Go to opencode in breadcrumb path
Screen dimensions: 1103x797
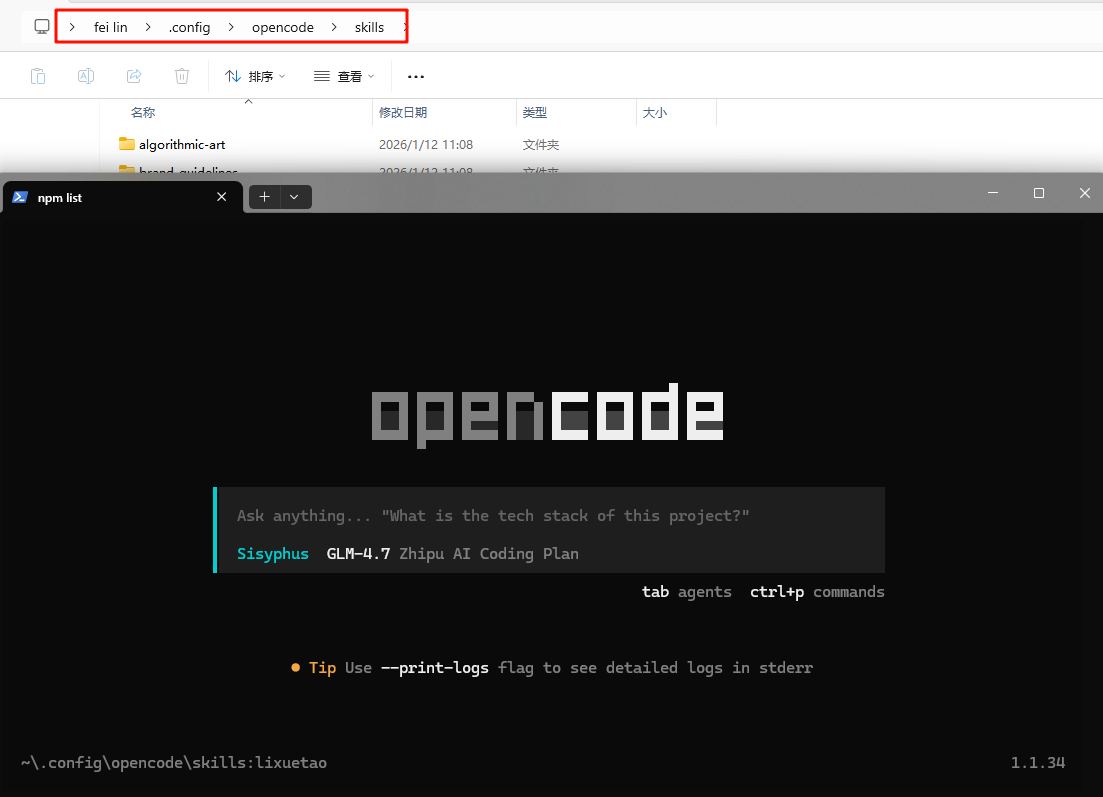(283, 27)
